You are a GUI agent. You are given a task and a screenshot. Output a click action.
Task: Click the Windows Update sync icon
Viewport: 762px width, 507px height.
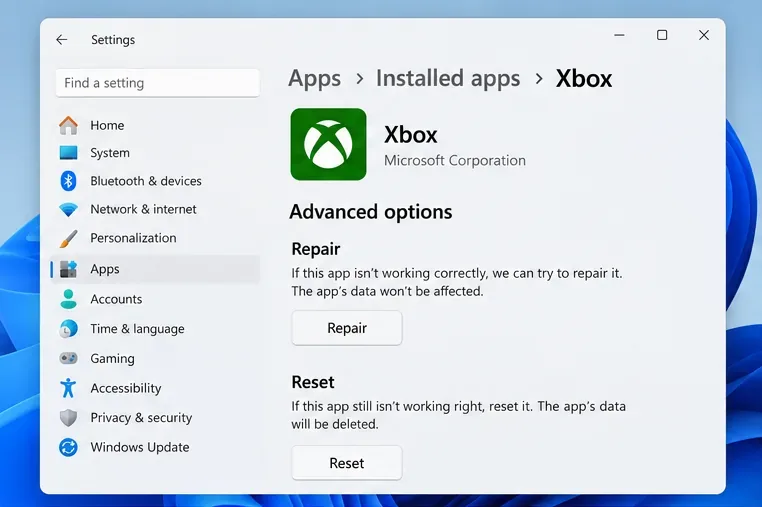tap(69, 447)
